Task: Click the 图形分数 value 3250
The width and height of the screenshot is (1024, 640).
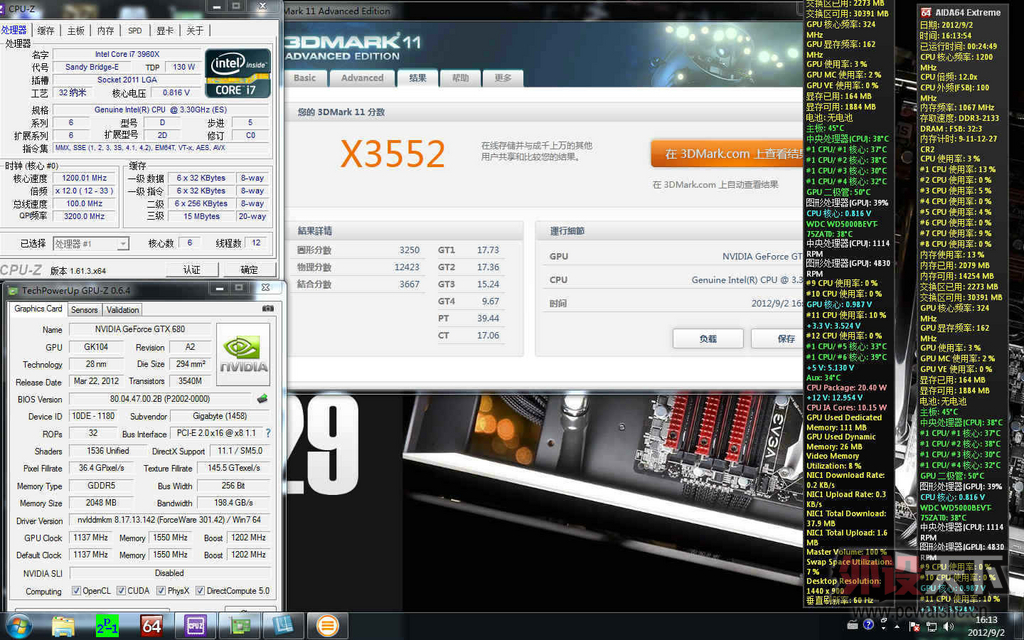Action: 409,250
